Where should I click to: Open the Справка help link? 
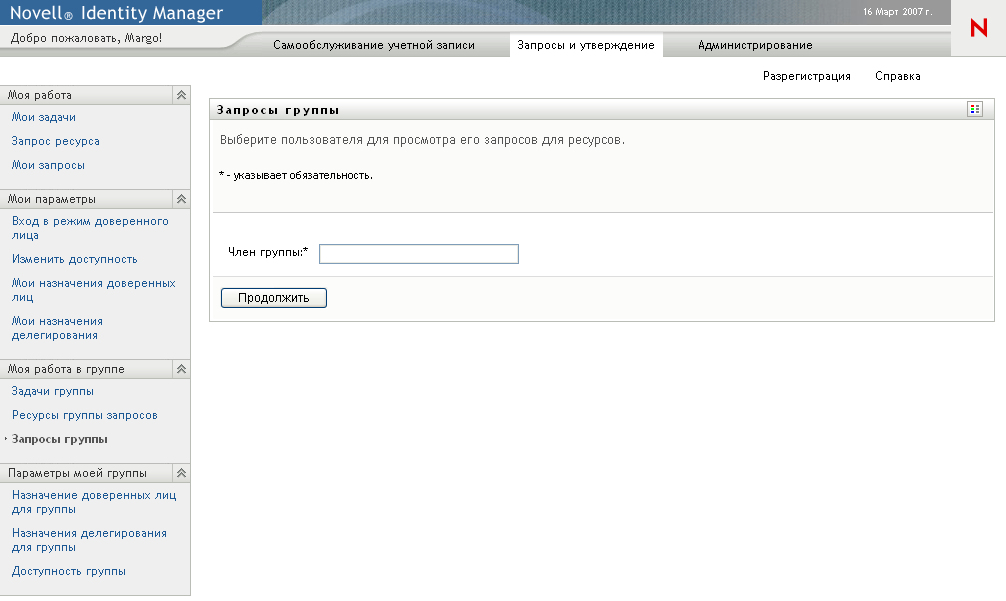point(897,75)
